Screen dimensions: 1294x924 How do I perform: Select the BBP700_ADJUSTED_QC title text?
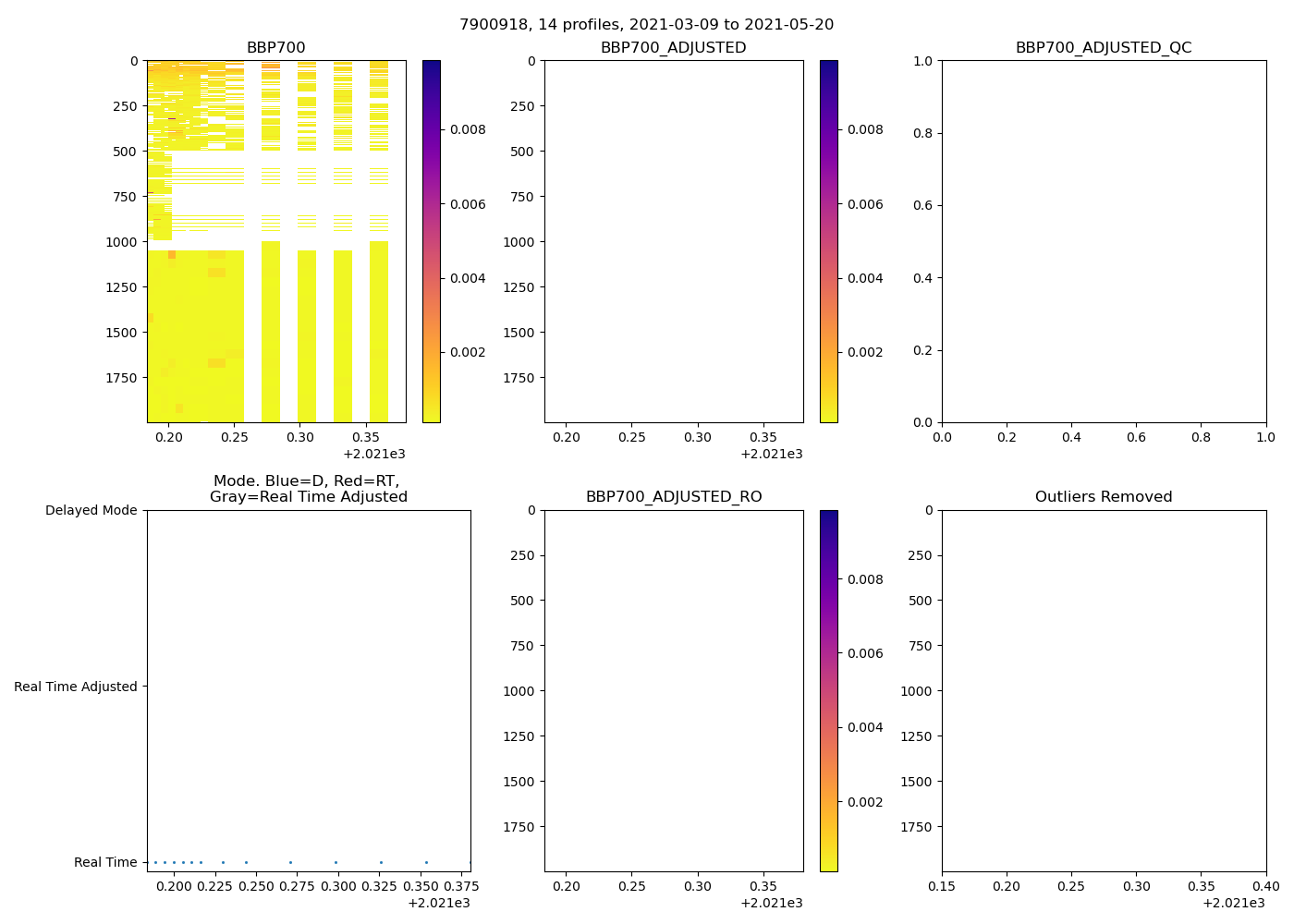pyautogui.click(x=1103, y=48)
